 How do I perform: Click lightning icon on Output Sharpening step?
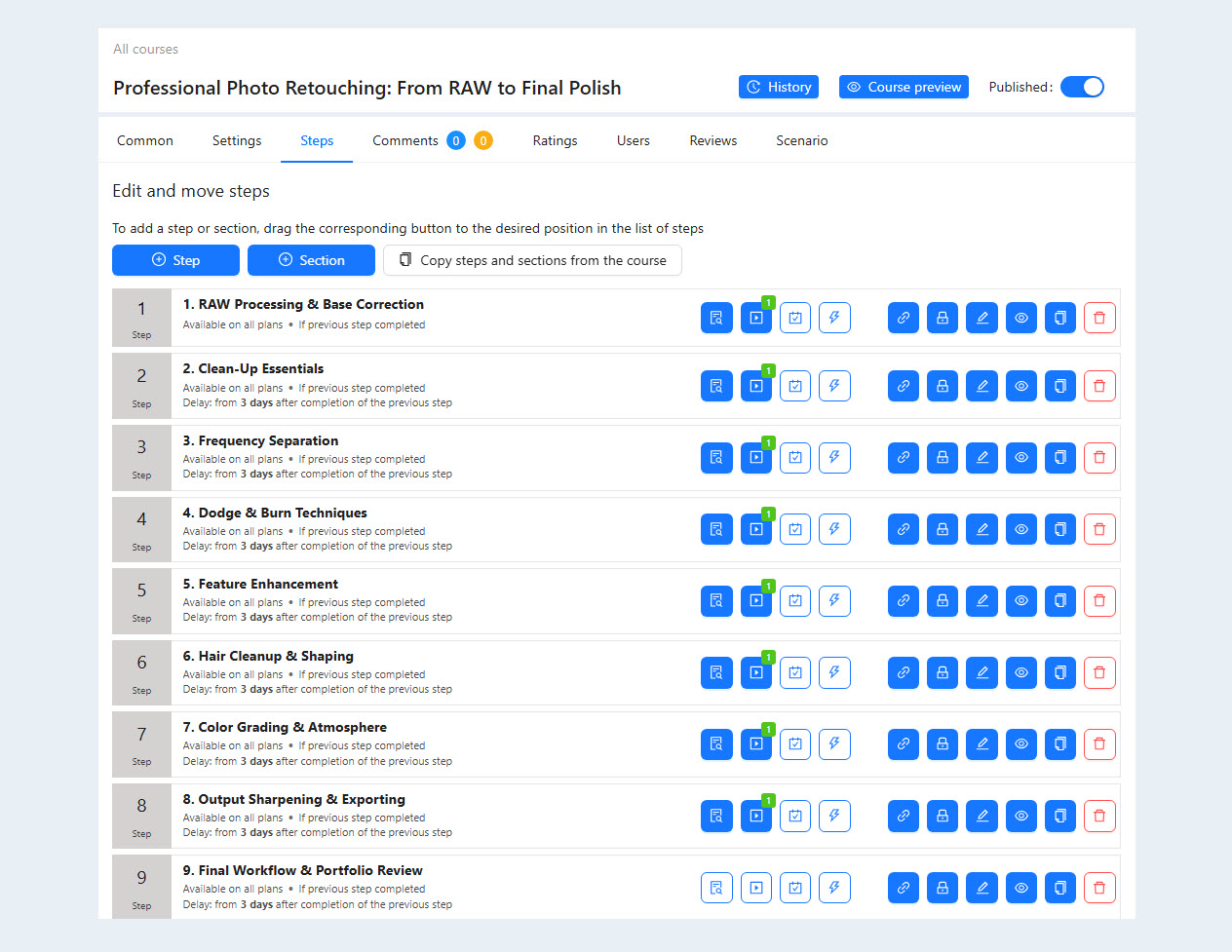click(834, 816)
